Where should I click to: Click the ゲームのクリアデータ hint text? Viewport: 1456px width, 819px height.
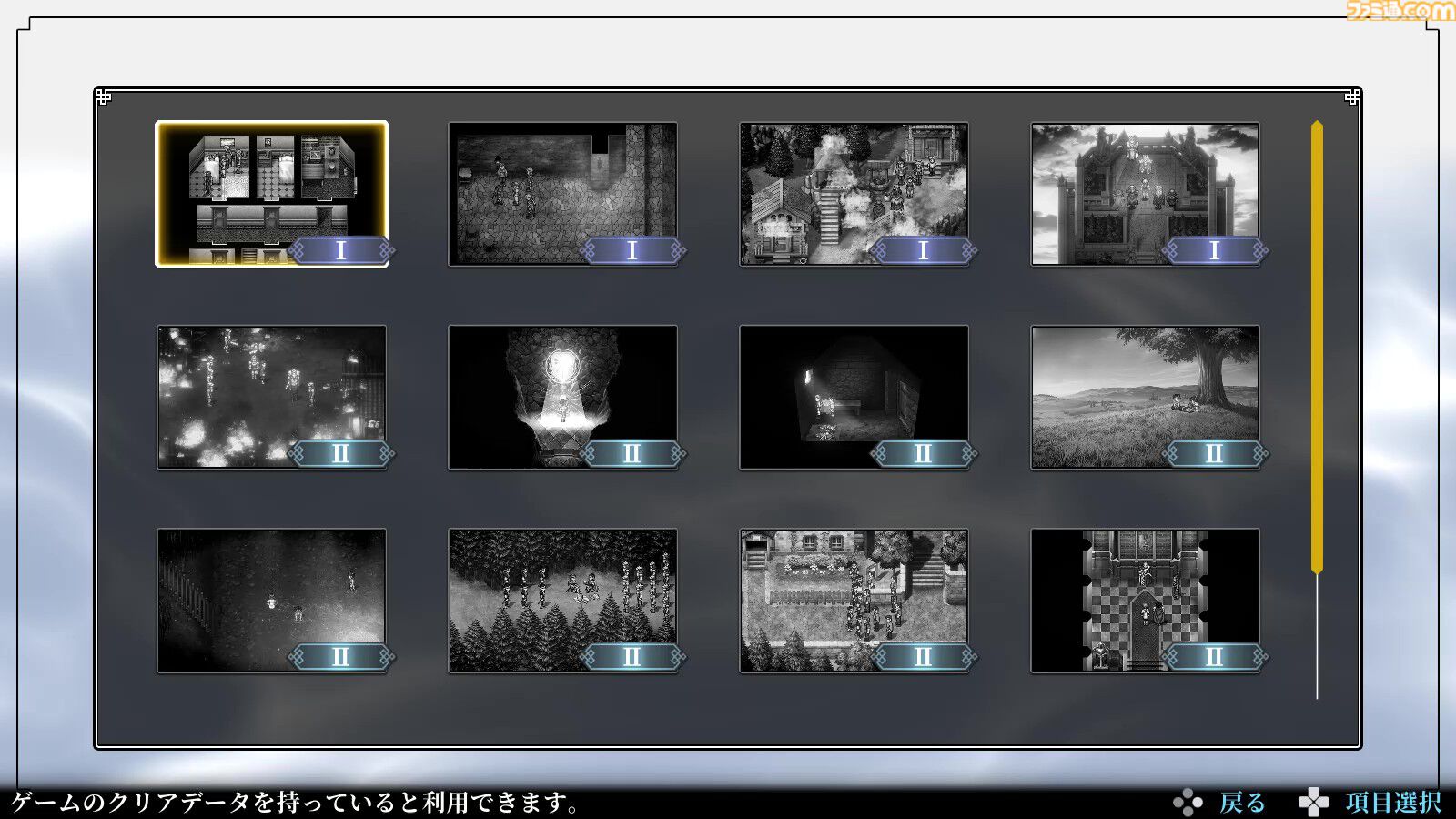point(296,803)
